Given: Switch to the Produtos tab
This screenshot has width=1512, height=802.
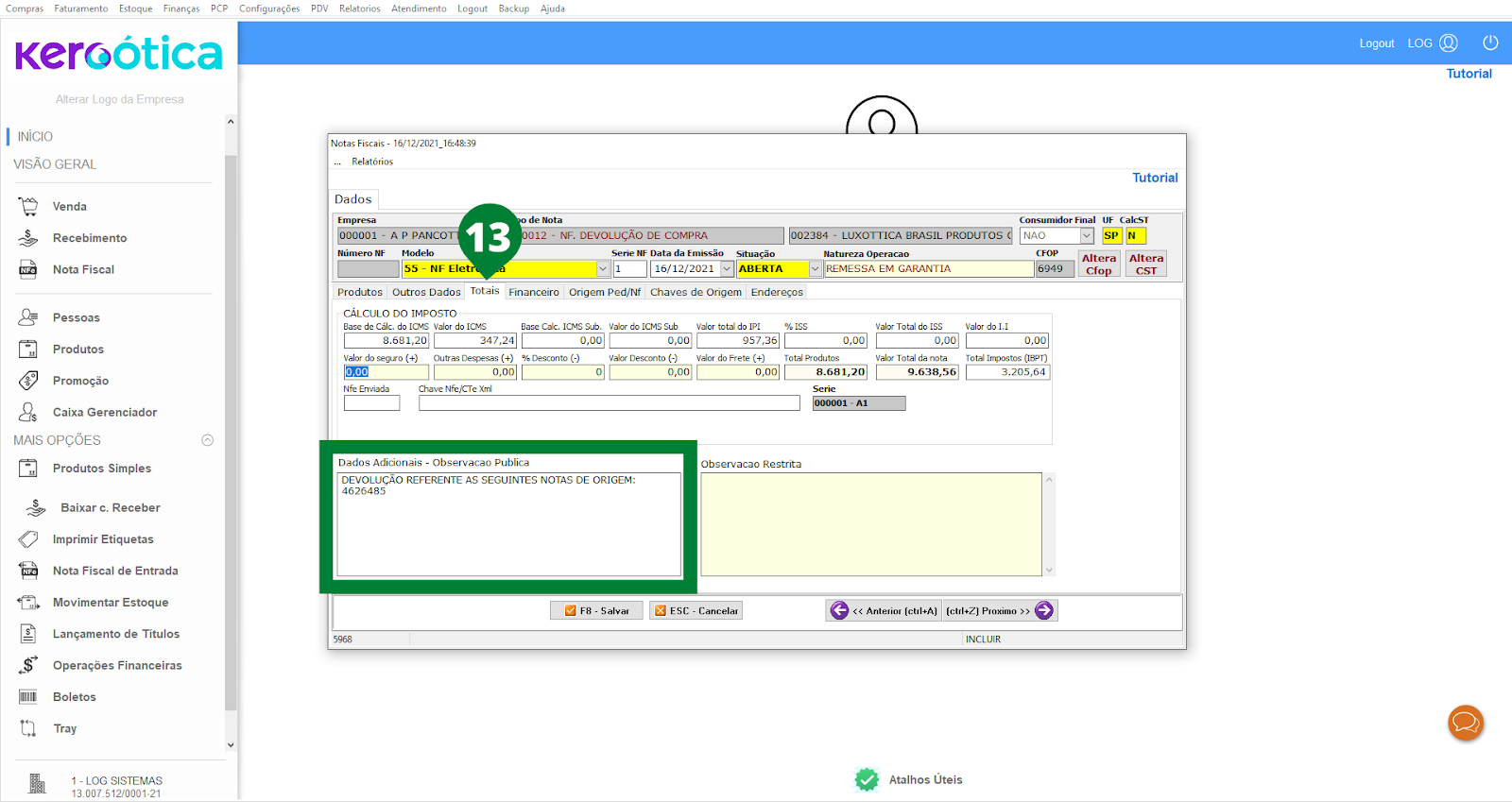Looking at the screenshot, I should click(x=360, y=292).
